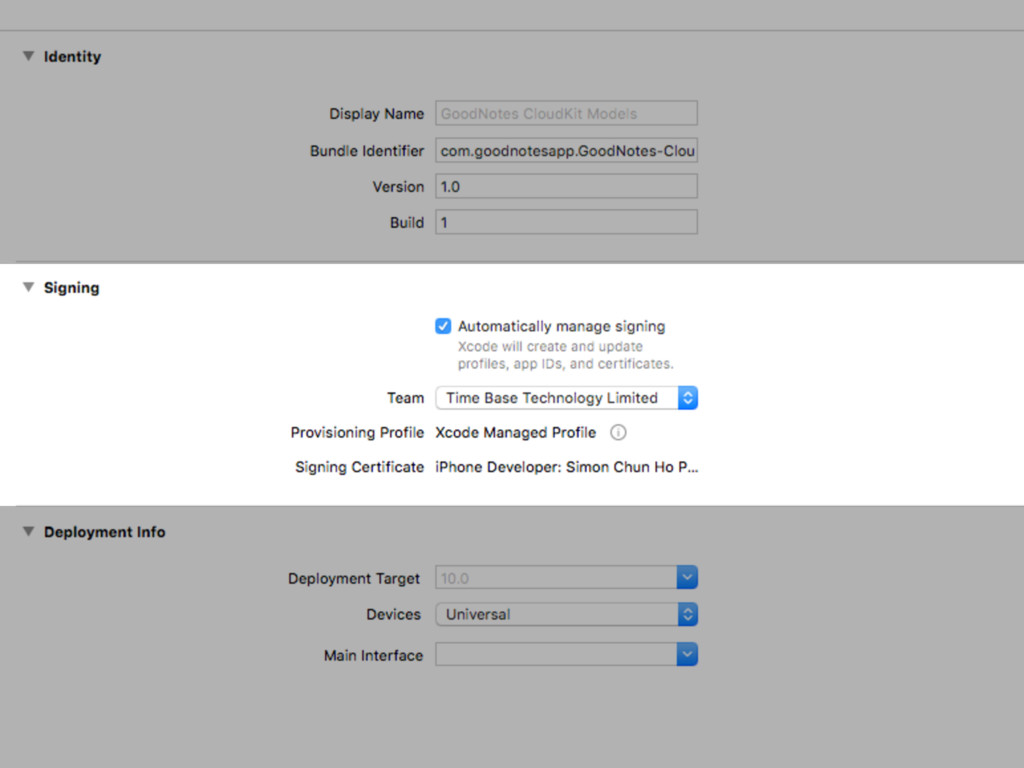The height and width of the screenshot is (768, 1024).
Task: Click the Display Name field
Action: click(566, 113)
